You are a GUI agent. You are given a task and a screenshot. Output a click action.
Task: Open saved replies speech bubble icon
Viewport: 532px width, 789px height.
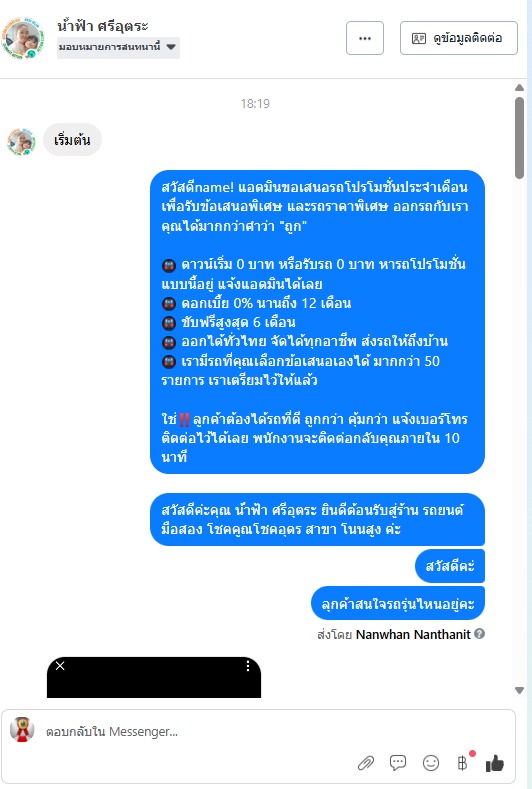[398, 763]
